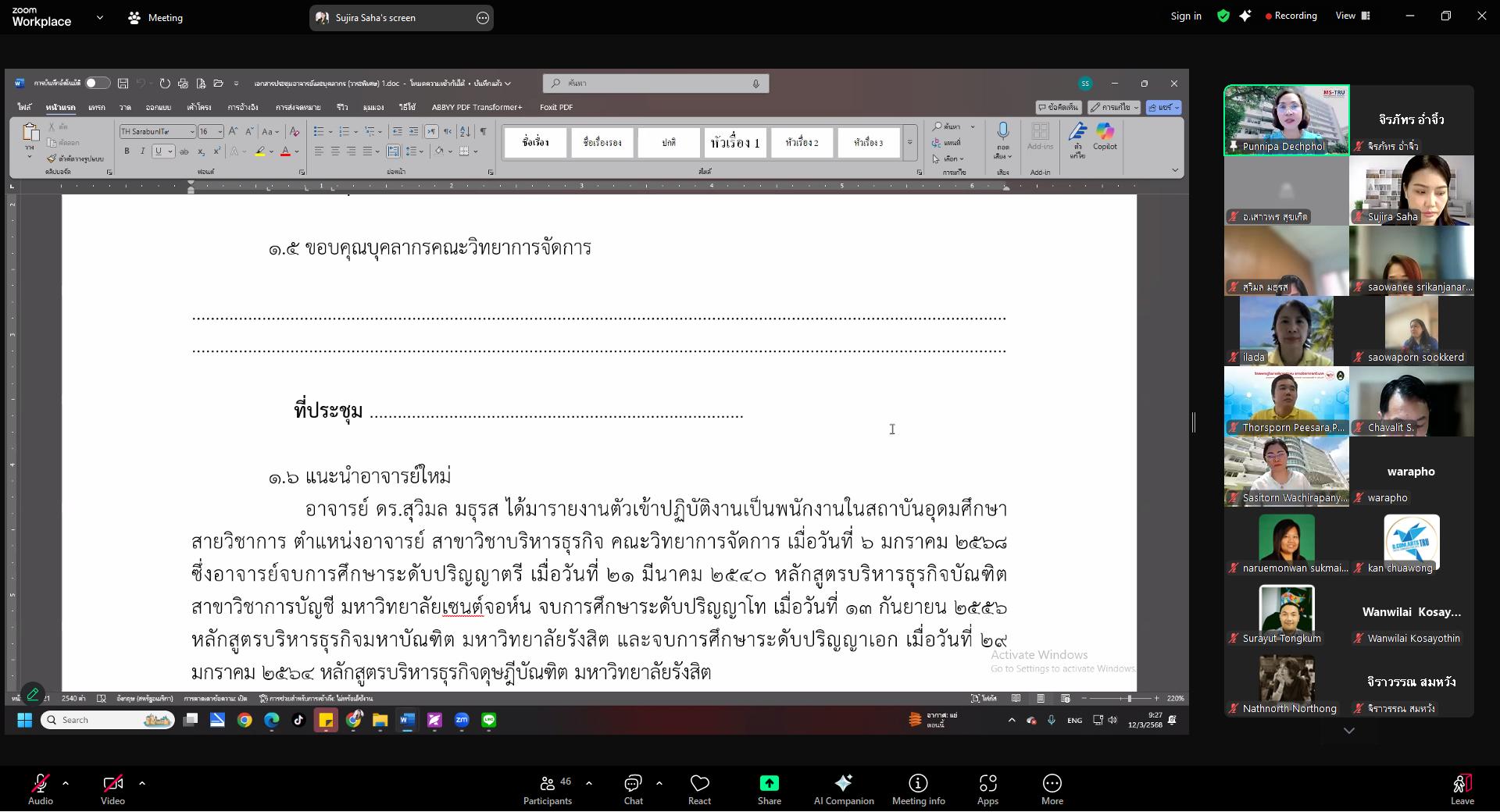The height and width of the screenshot is (812, 1500).
Task: Select the Meeting tab
Action: 155,17
